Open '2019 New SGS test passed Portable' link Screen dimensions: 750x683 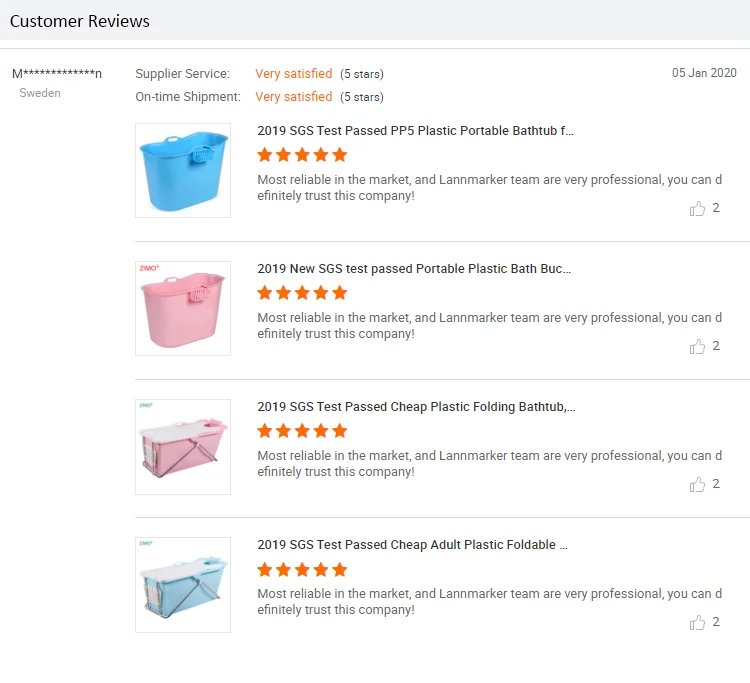(x=414, y=269)
